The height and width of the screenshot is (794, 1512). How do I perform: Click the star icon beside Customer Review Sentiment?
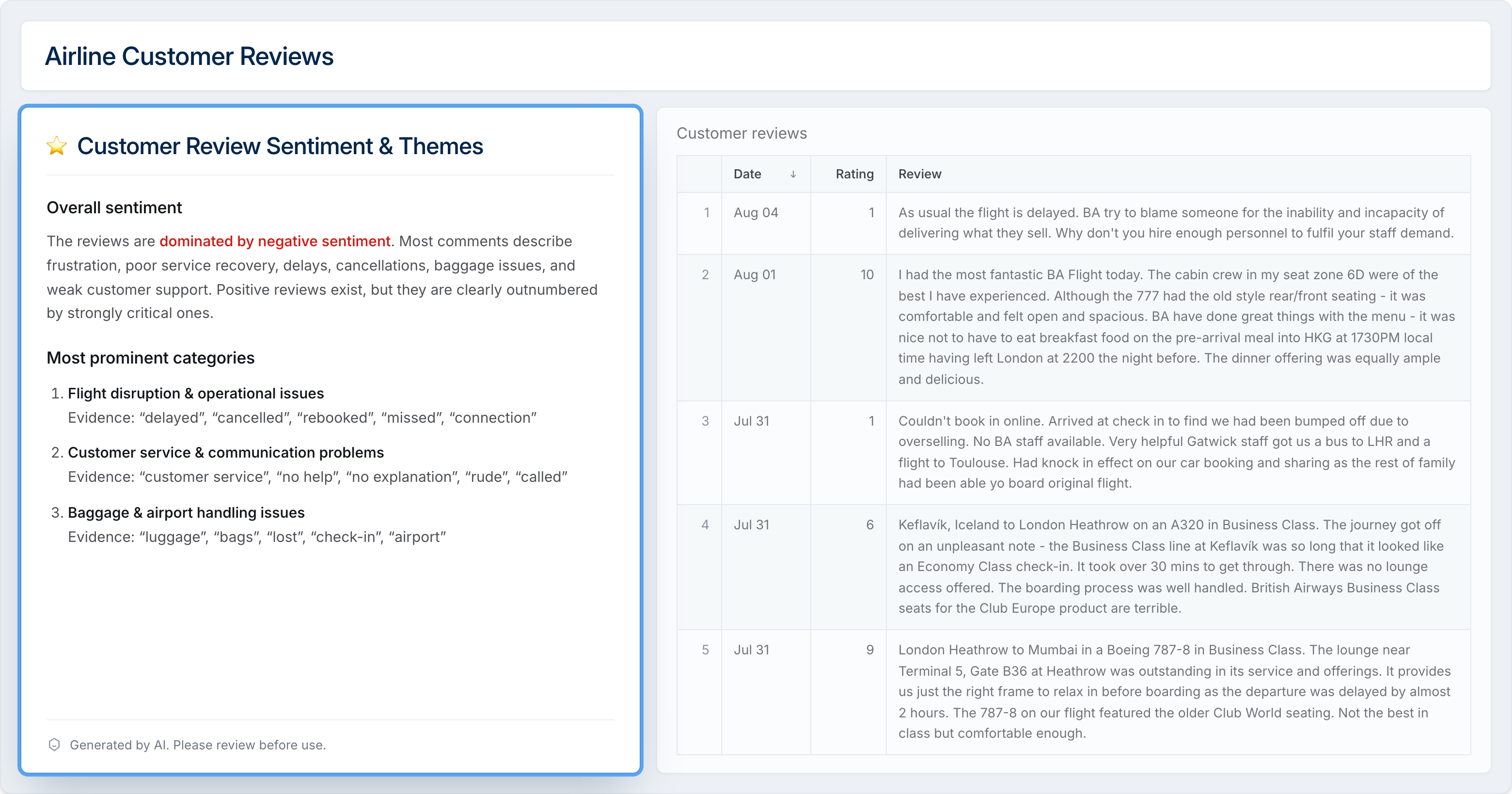[x=57, y=145]
